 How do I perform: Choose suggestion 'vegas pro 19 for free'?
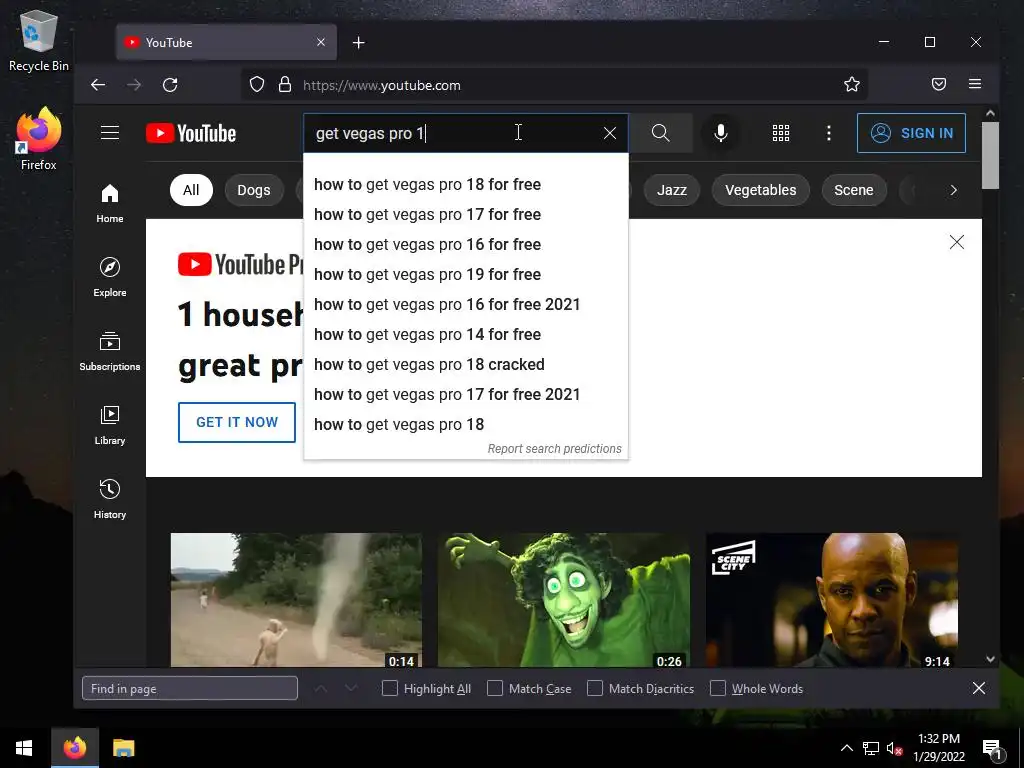[x=466, y=274]
